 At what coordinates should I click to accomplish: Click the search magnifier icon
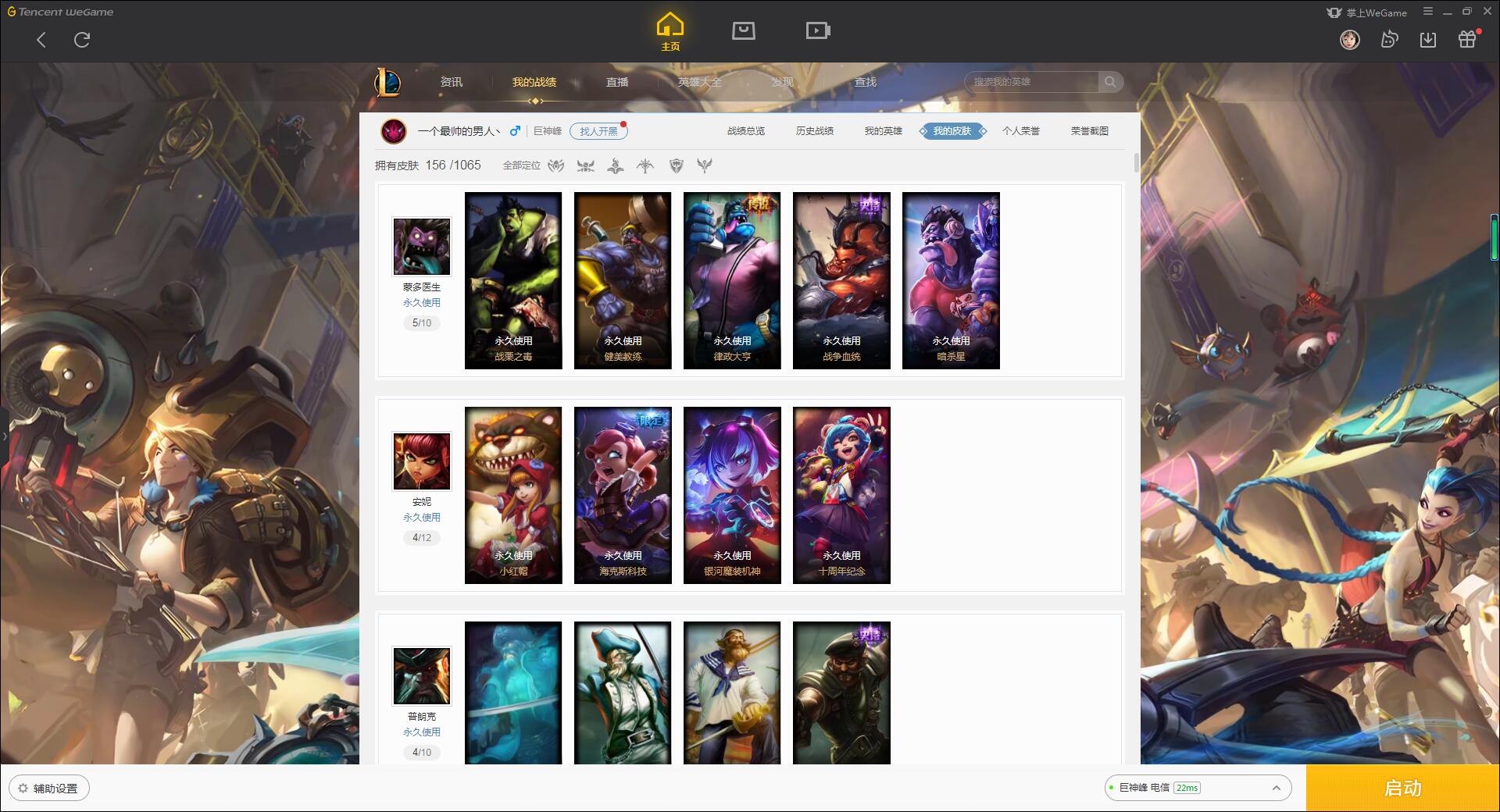(1109, 82)
